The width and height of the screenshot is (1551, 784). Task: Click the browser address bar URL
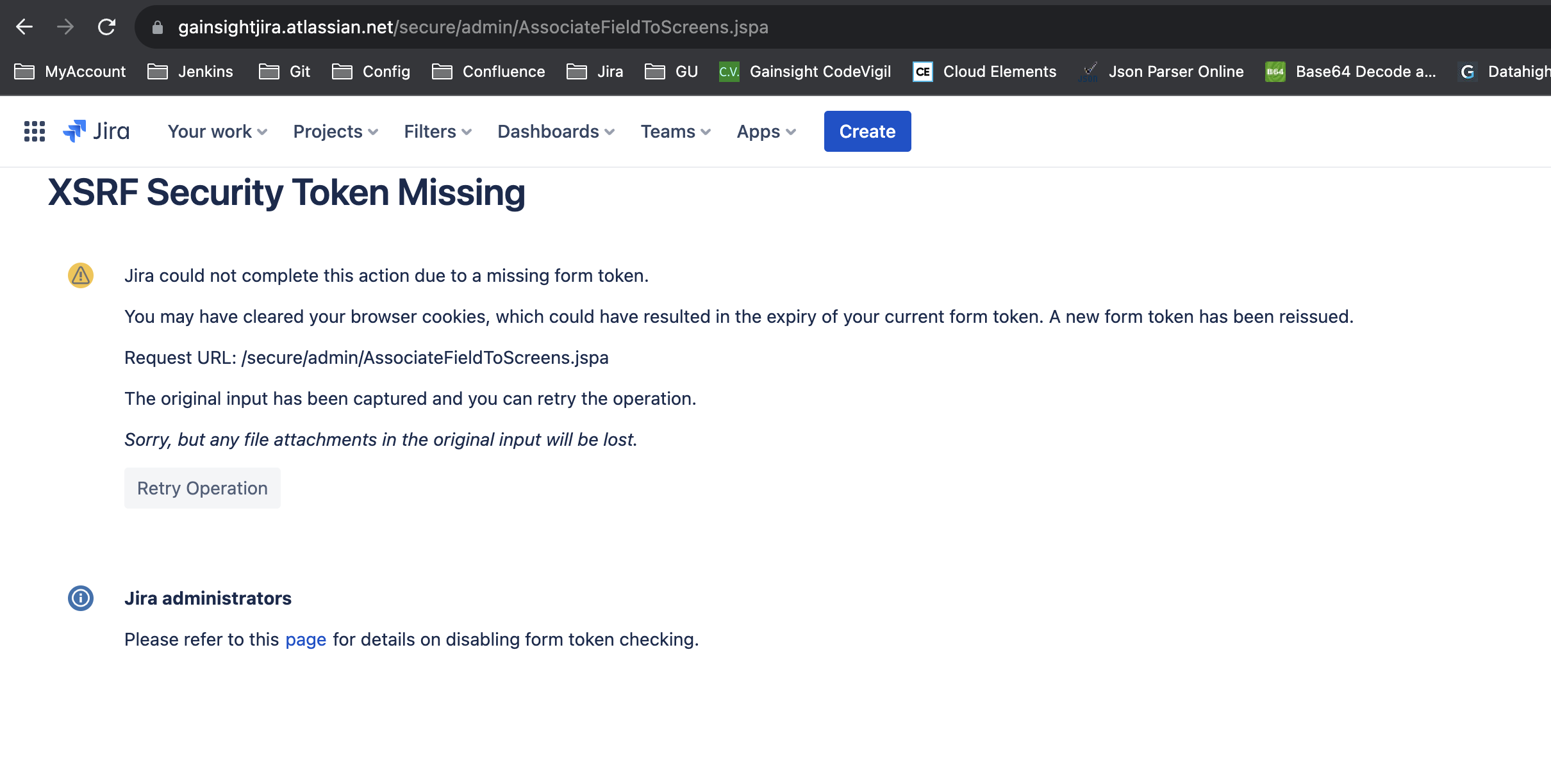tap(473, 27)
